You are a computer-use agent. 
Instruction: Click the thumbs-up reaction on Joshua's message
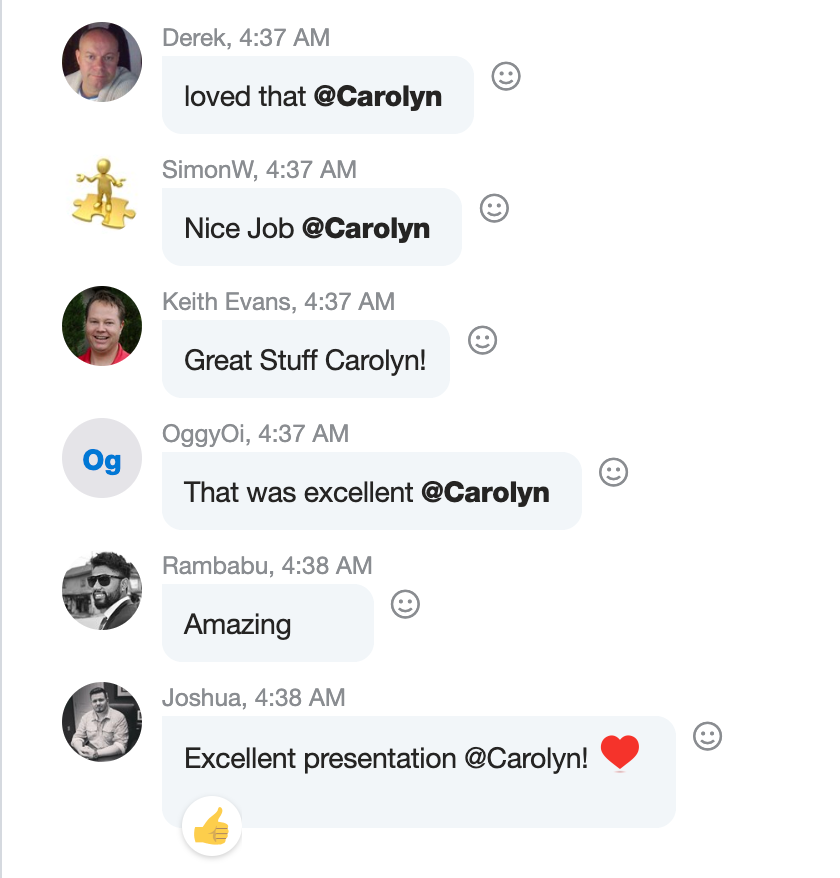[212, 826]
